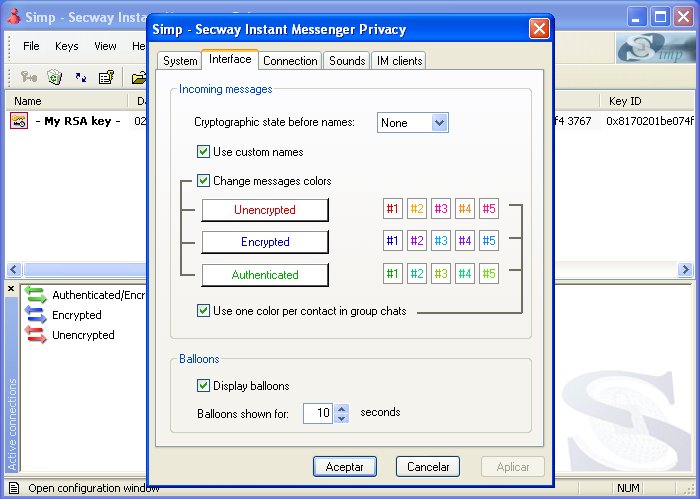Toggle Display balloons checkbox
This screenshot has width=700, height=499.
click(x=203, y=386)
